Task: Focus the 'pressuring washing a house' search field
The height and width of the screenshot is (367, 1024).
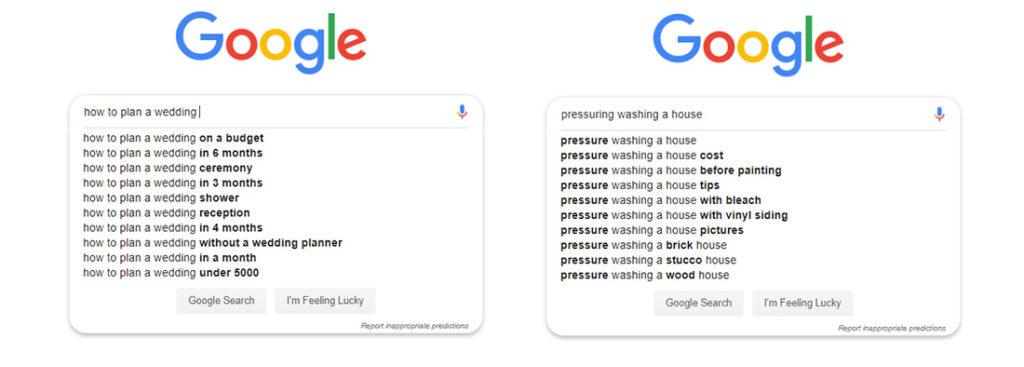Action: click(x=744, y=115)
